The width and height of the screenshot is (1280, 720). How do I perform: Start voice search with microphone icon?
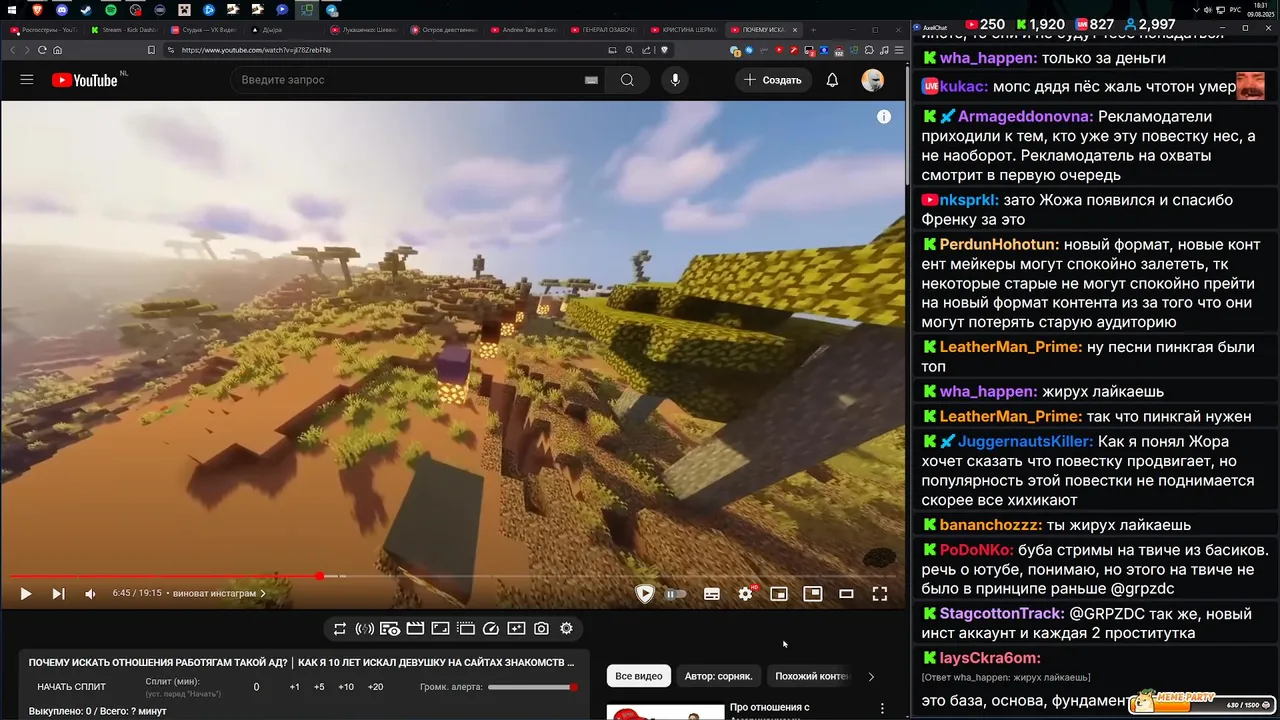(675, 80)
